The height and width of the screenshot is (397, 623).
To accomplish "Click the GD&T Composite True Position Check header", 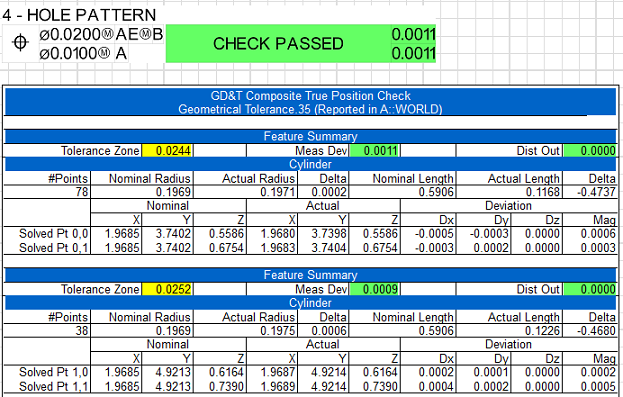I will point(310,102).
